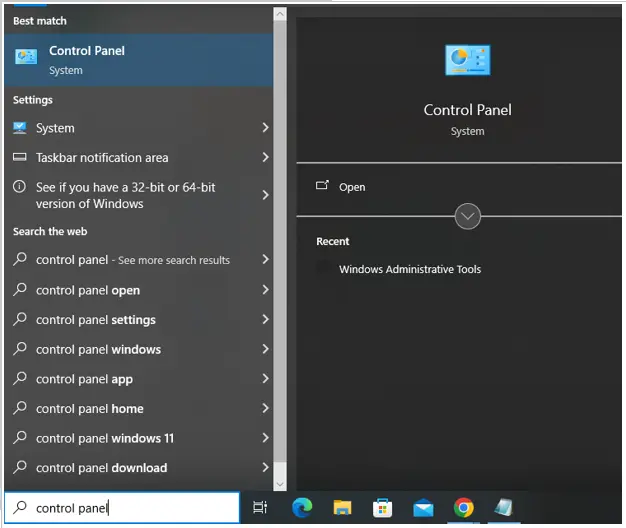Click search icon beside 'control panel download'

point(20,467)
